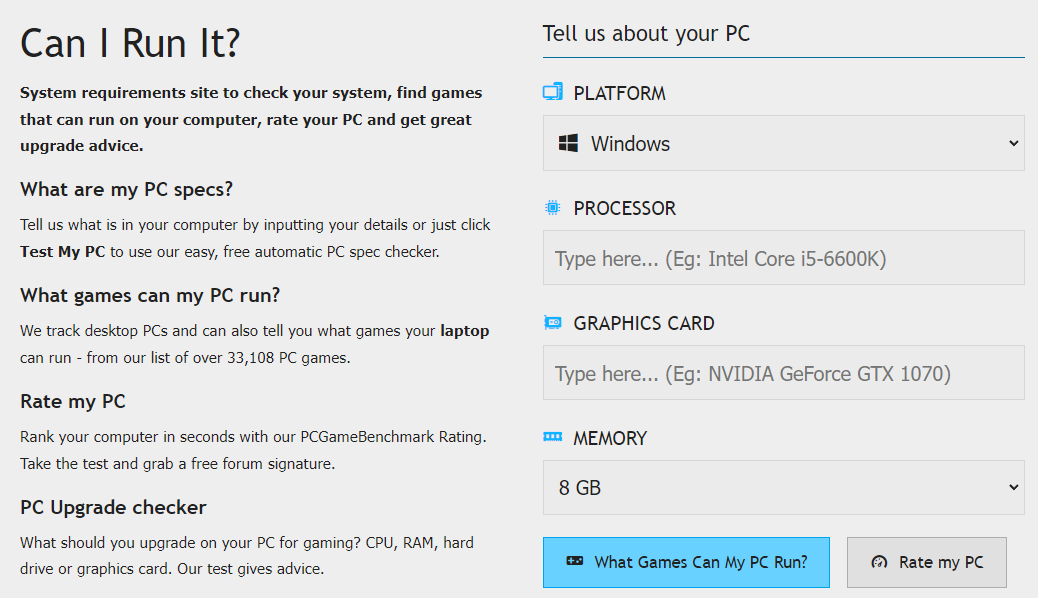
Task: Click the Tell us about your PC heading
Action: (646, 34)
